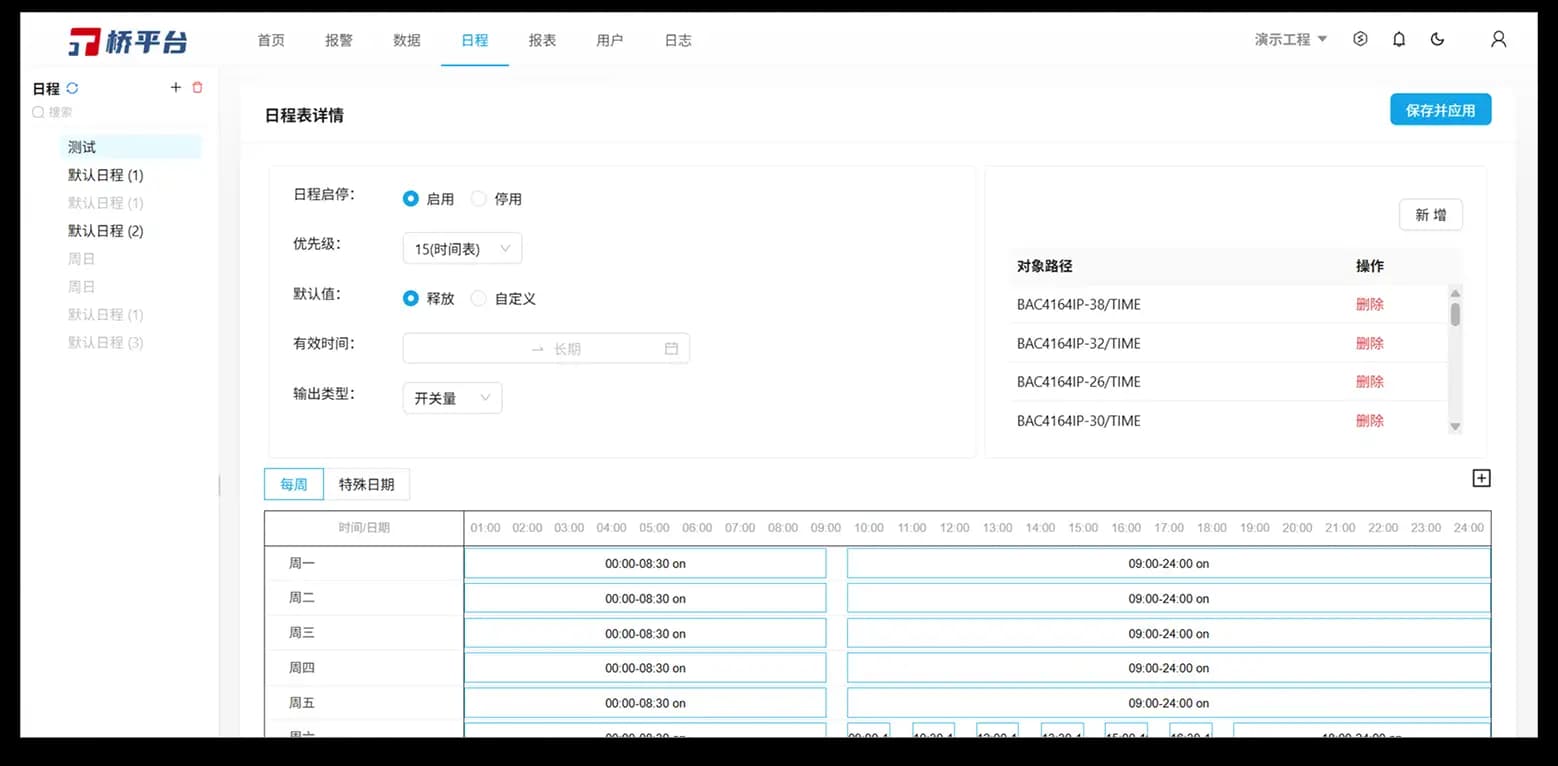Screen dimensions: 1558x766
Task: Delete the BAC4164IP-38/TIME row
Action: pos(1370,304)
